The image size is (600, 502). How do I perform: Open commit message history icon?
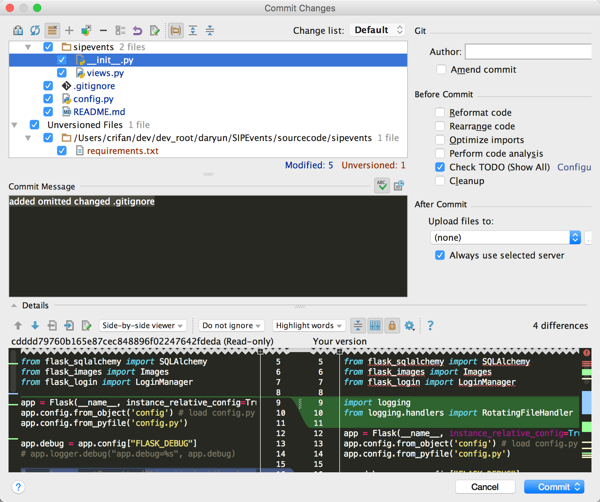pos(399,186)
